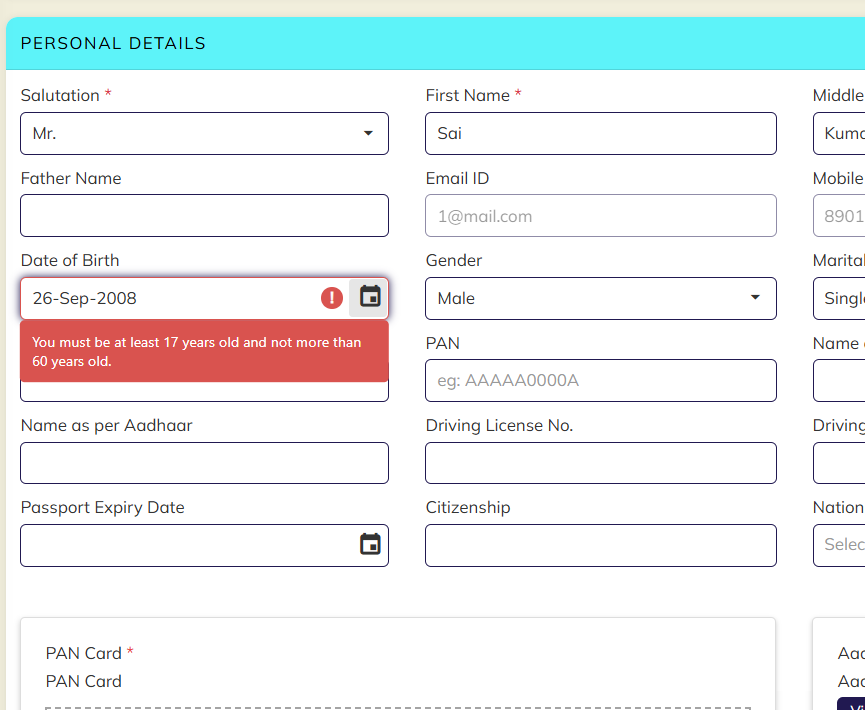Focus the Name as per Aadhaar field
Screen dimensions: 865x710
point(204,463)
